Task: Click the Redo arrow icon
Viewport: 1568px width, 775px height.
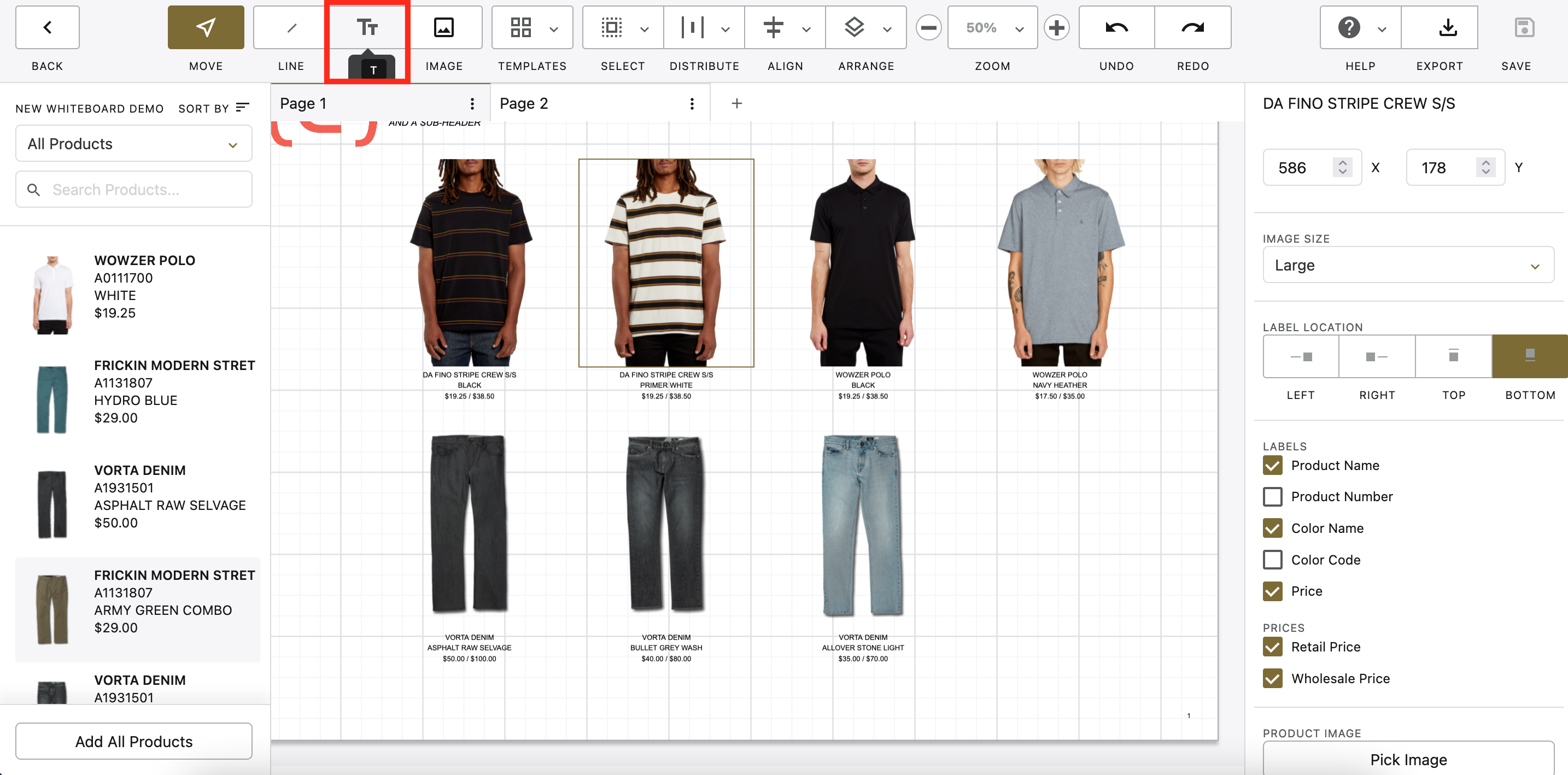Action: click(x=1192, y=27)
